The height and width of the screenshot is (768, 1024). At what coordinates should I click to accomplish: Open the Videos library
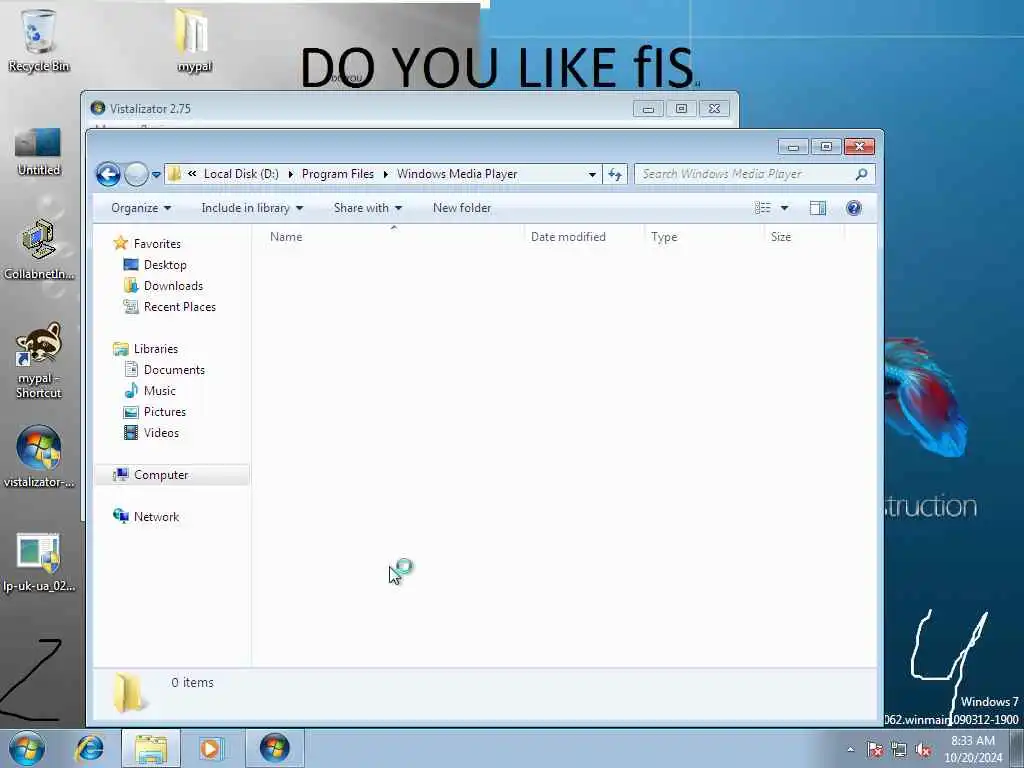coord(161,432)
